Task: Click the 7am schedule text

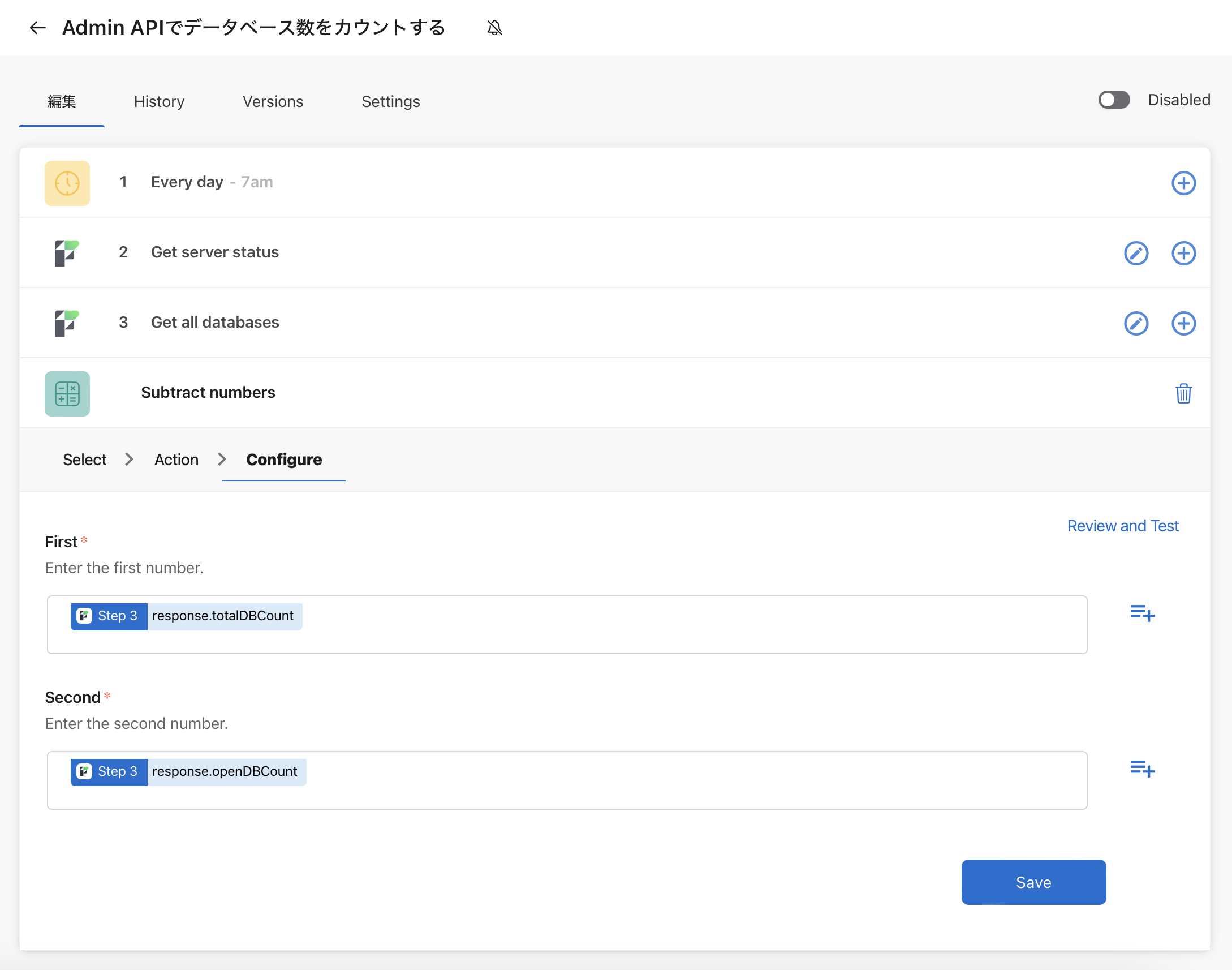Action: coord(256,182)
